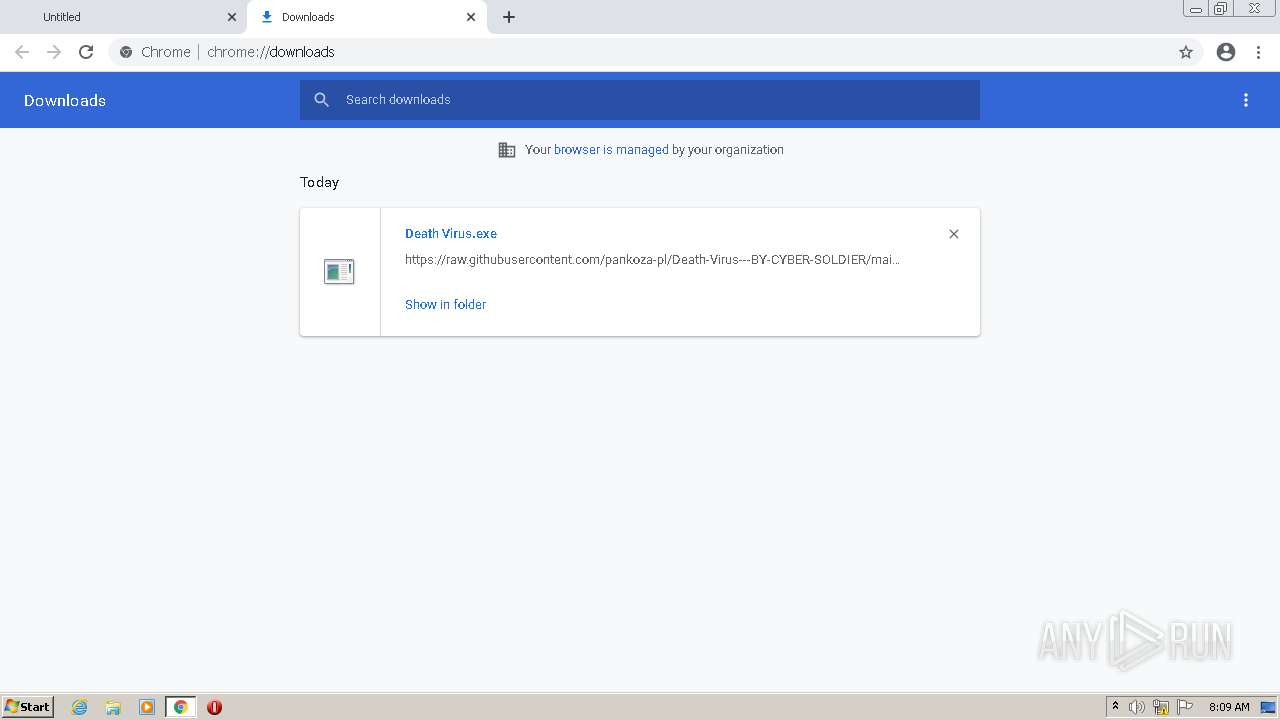
Task: Launch Internet Explorer from the taskbar
Action: coord(79,707)
